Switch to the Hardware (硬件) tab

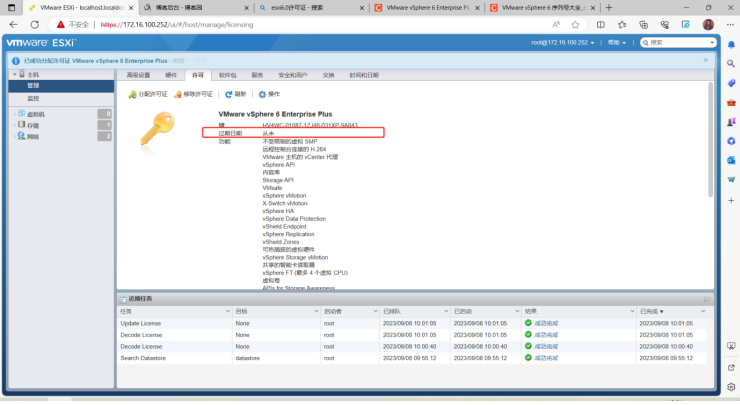(171, 75)
